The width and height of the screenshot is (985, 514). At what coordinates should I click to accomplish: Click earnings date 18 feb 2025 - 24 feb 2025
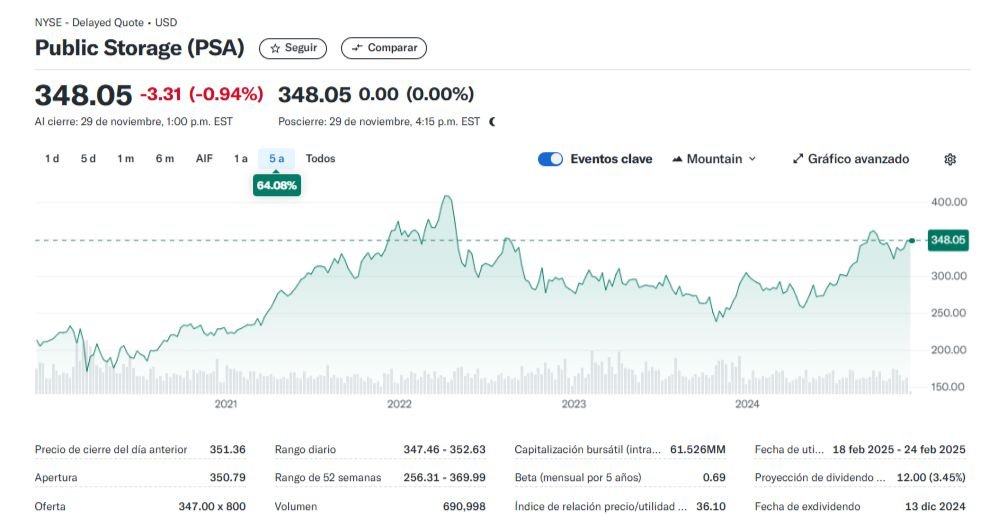(899, 450)
